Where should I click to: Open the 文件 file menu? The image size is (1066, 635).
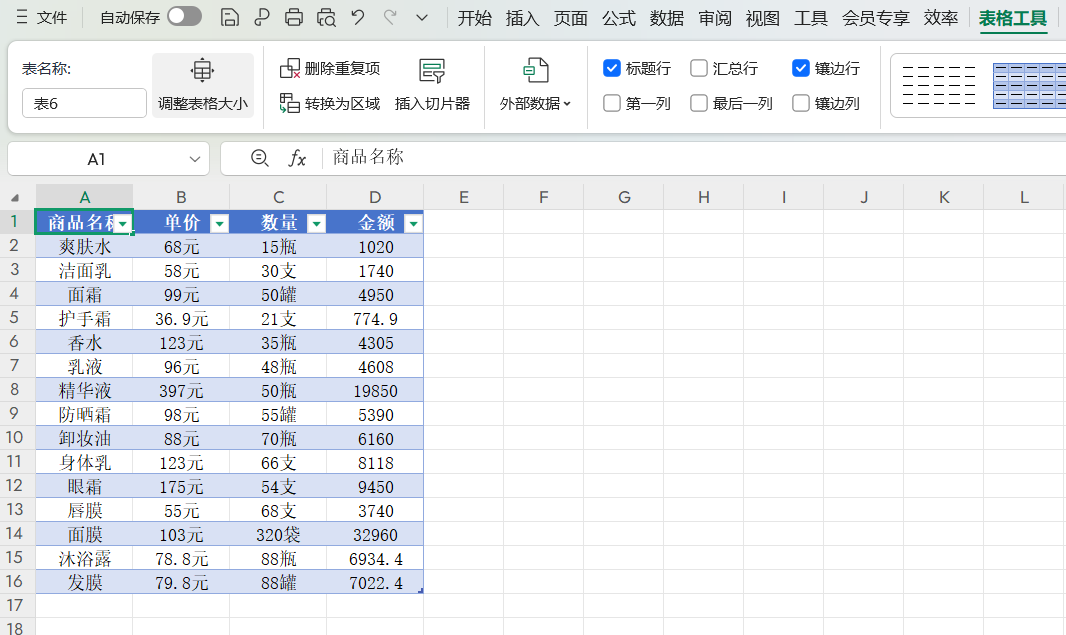[50, 17]
